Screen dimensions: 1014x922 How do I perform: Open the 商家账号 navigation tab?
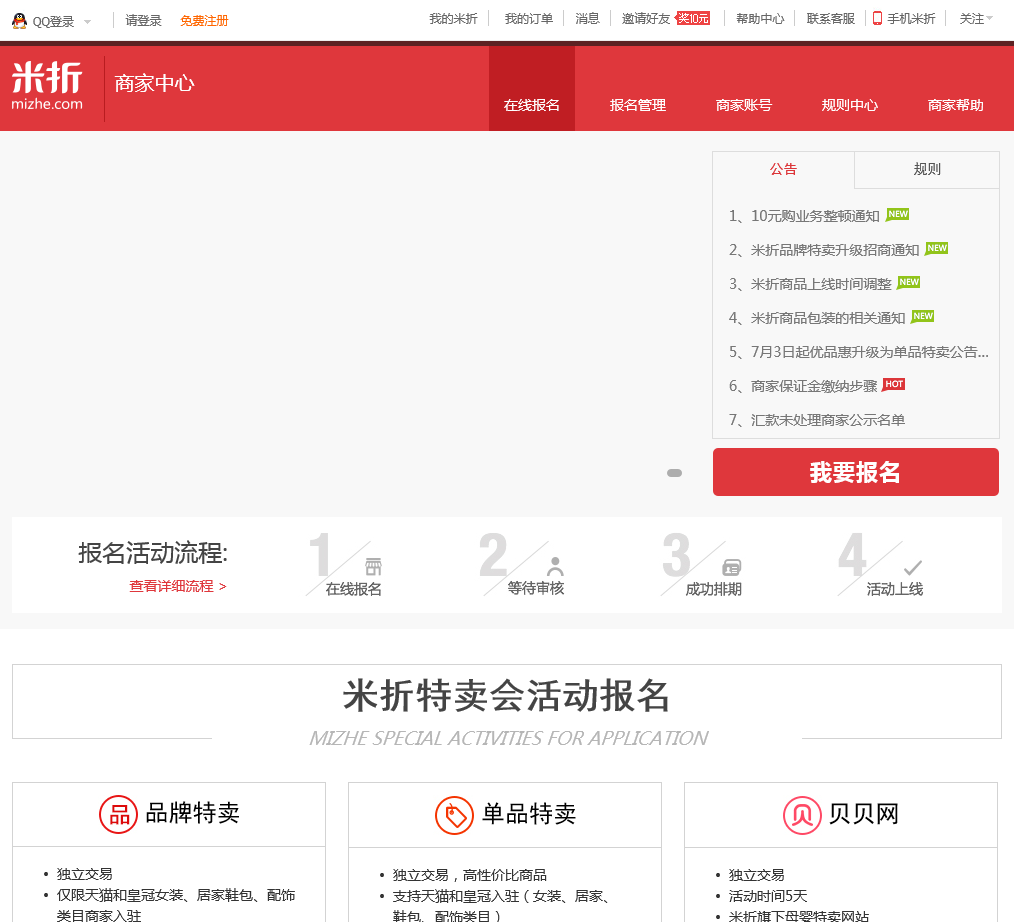coord(744,105)
